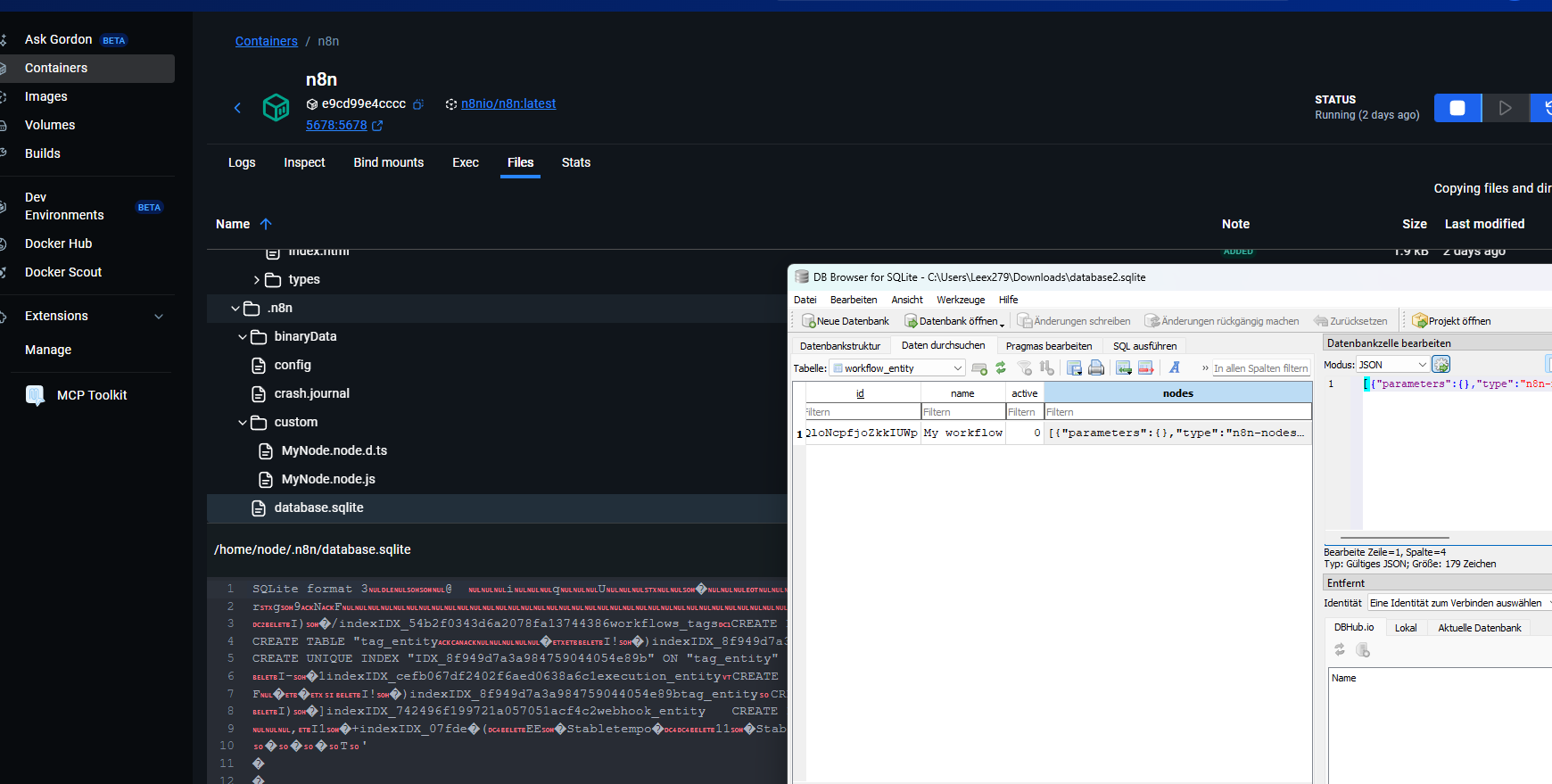Click the 'In allen Spalten filtern' field
The height and width of the screenshot is (784, 1552).
pos(1261,368)
